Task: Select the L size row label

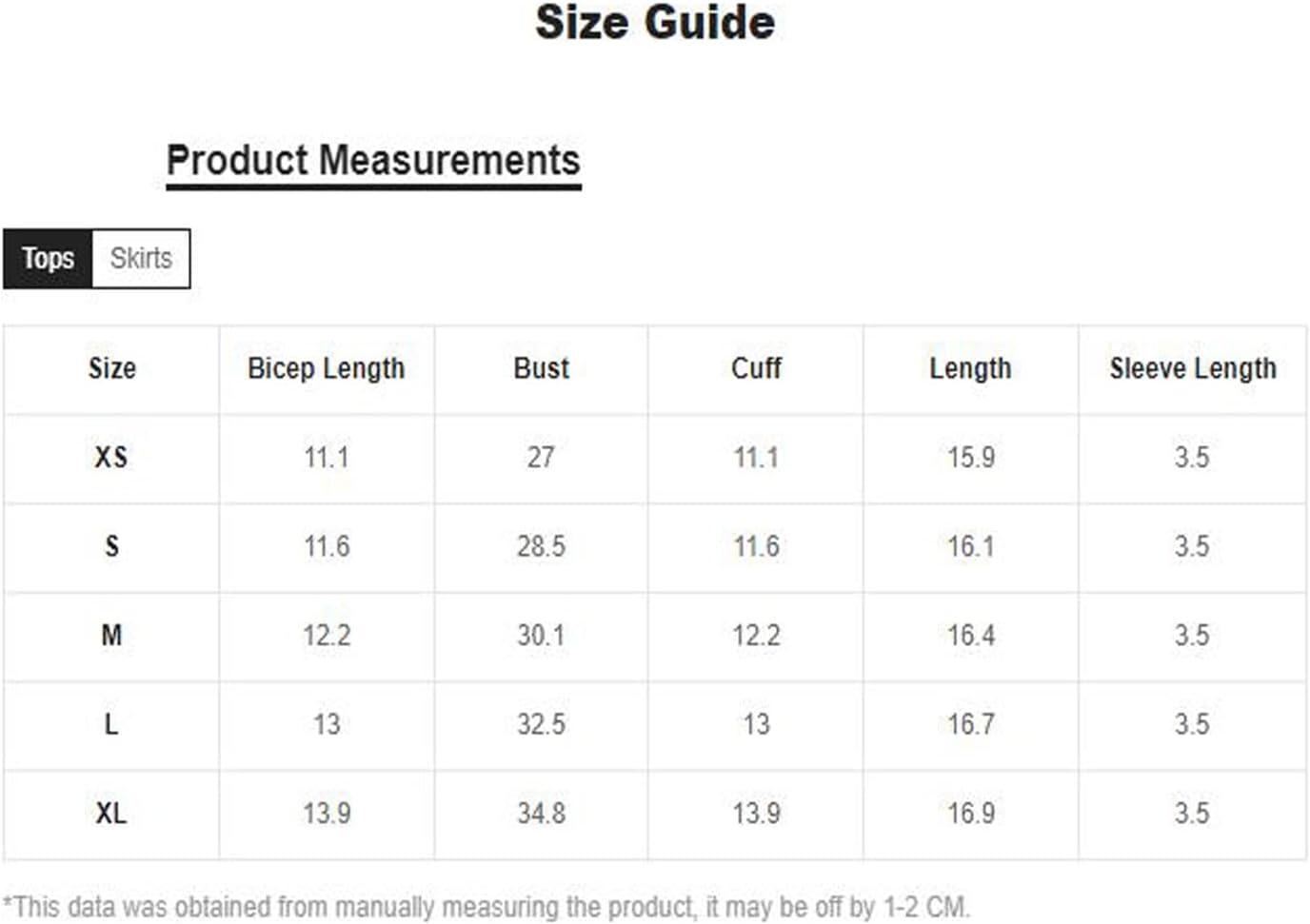Action: (x=111, y=724)
